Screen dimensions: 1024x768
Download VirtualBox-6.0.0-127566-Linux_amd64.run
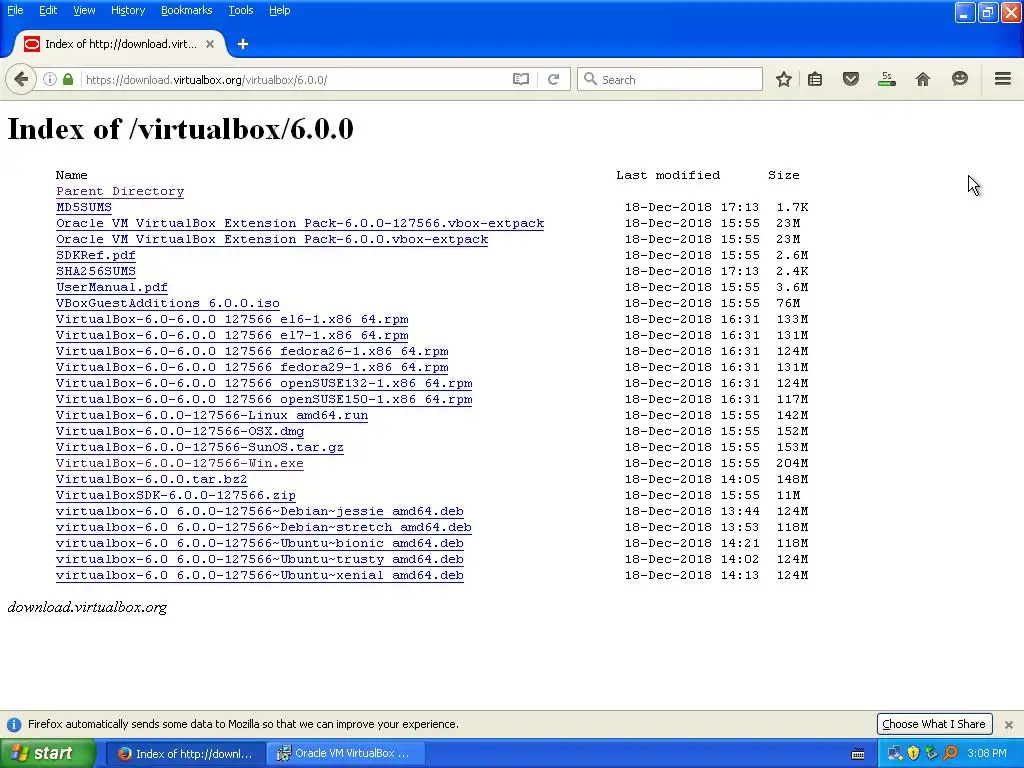(212, 415)
